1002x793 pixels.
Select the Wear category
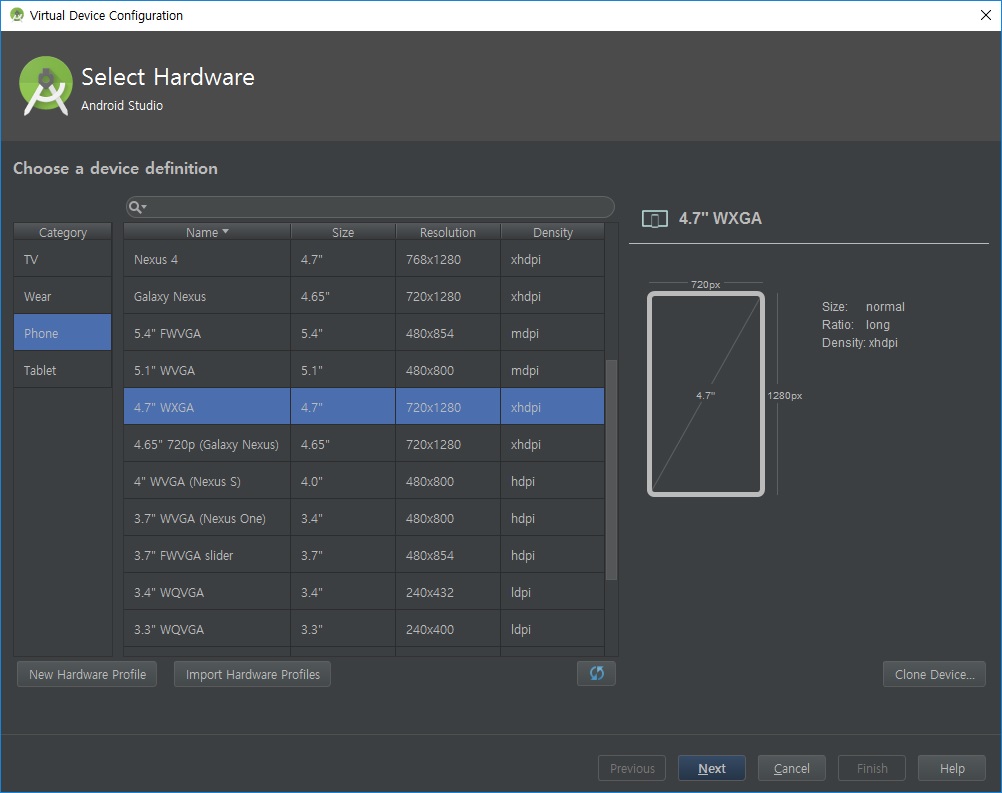pos(63,296)
